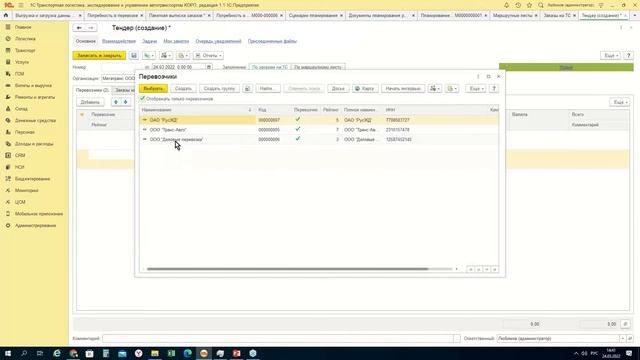Click the save diskette icon in Тендер toolbar
640x360 pixels.
click(134, 56)
